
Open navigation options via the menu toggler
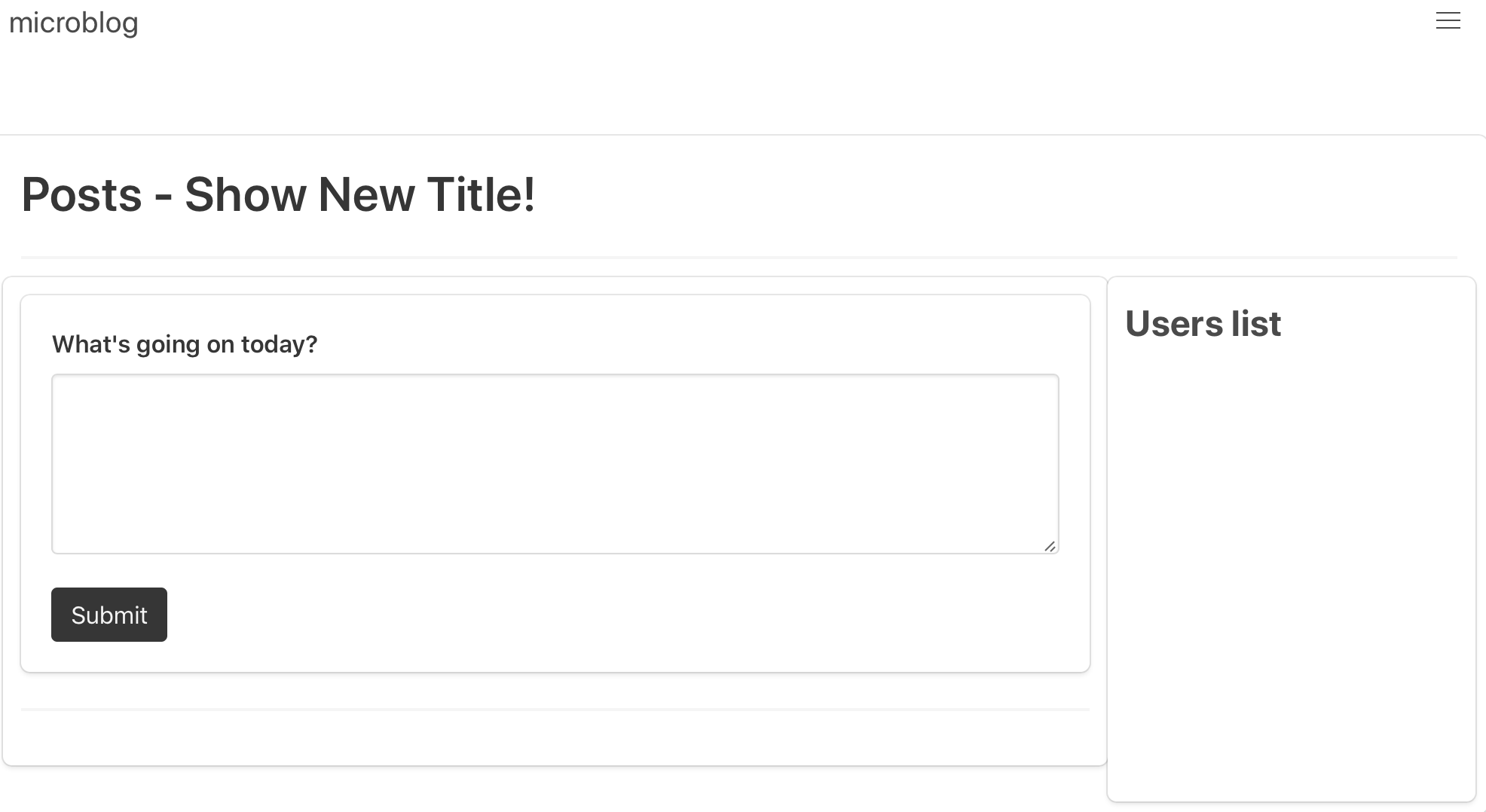click(1448, 21)
